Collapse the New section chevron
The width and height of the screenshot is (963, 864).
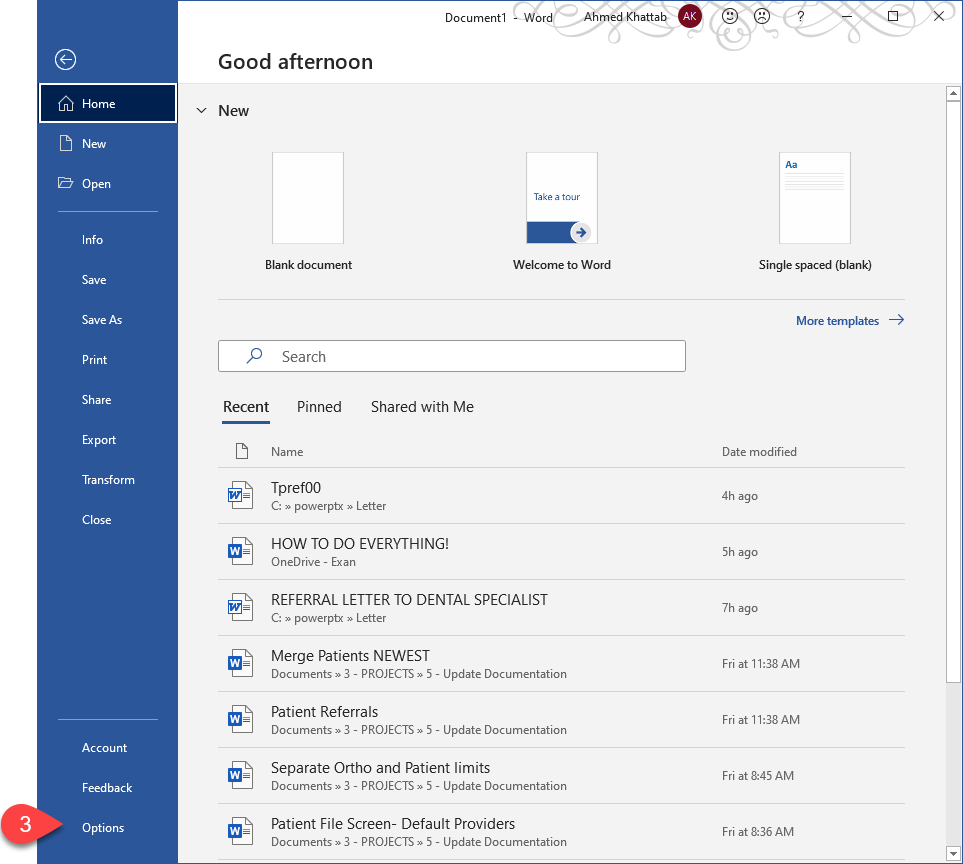coord(201,111)
